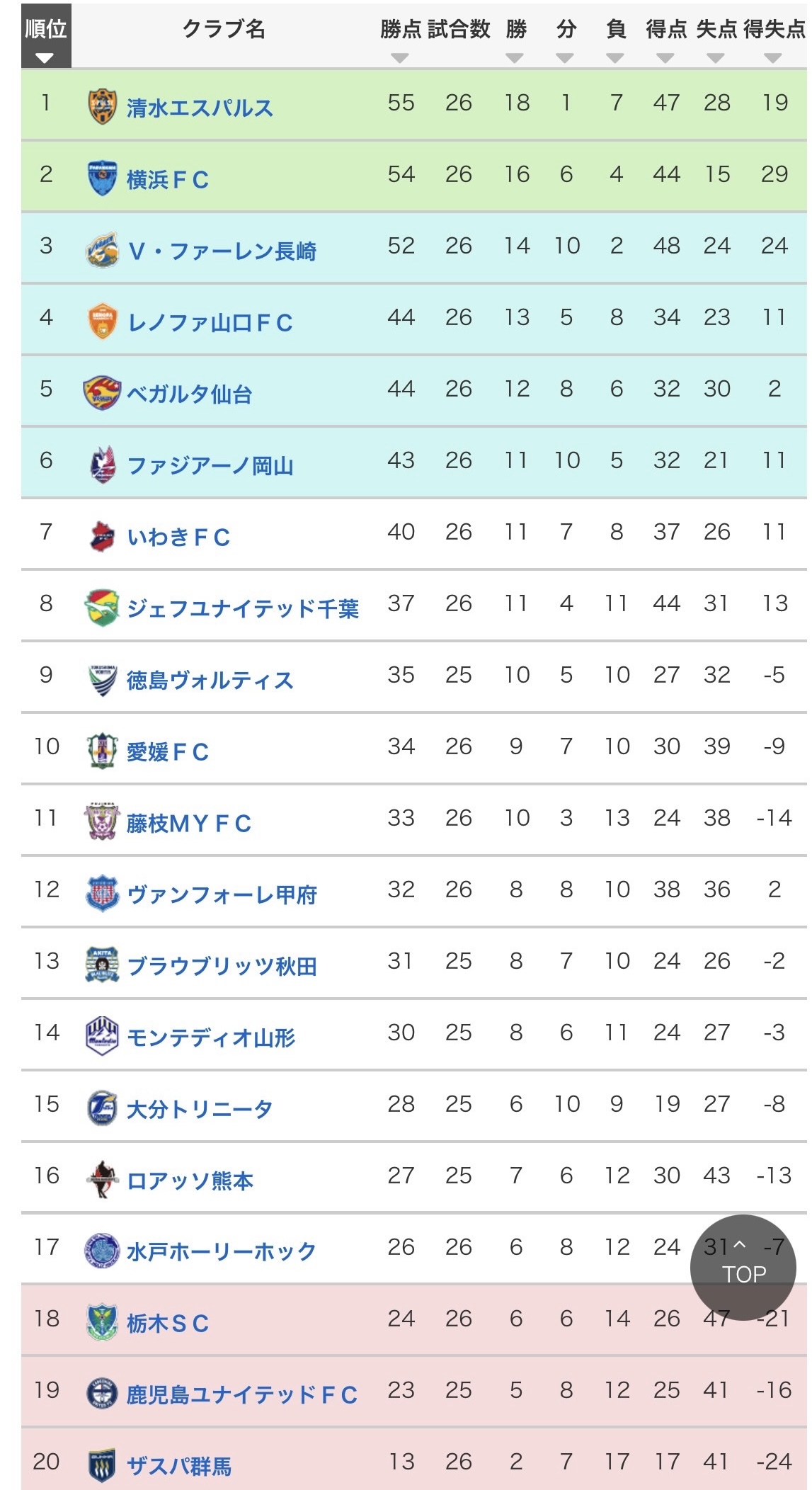Tap the TOP scroll-up button
812x1490 pixels.
743,1267
